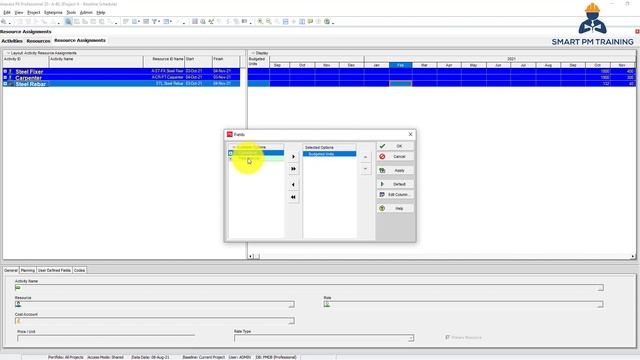Select the Feb month column header
This screenshot has width=640, height=360.
(x=400, y=65)
